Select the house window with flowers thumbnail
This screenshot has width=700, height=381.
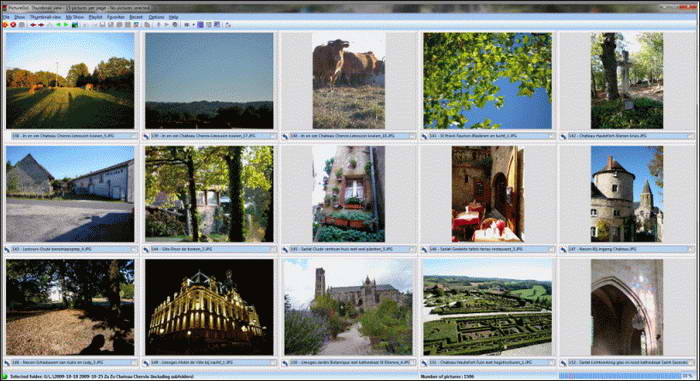[349, 194]
